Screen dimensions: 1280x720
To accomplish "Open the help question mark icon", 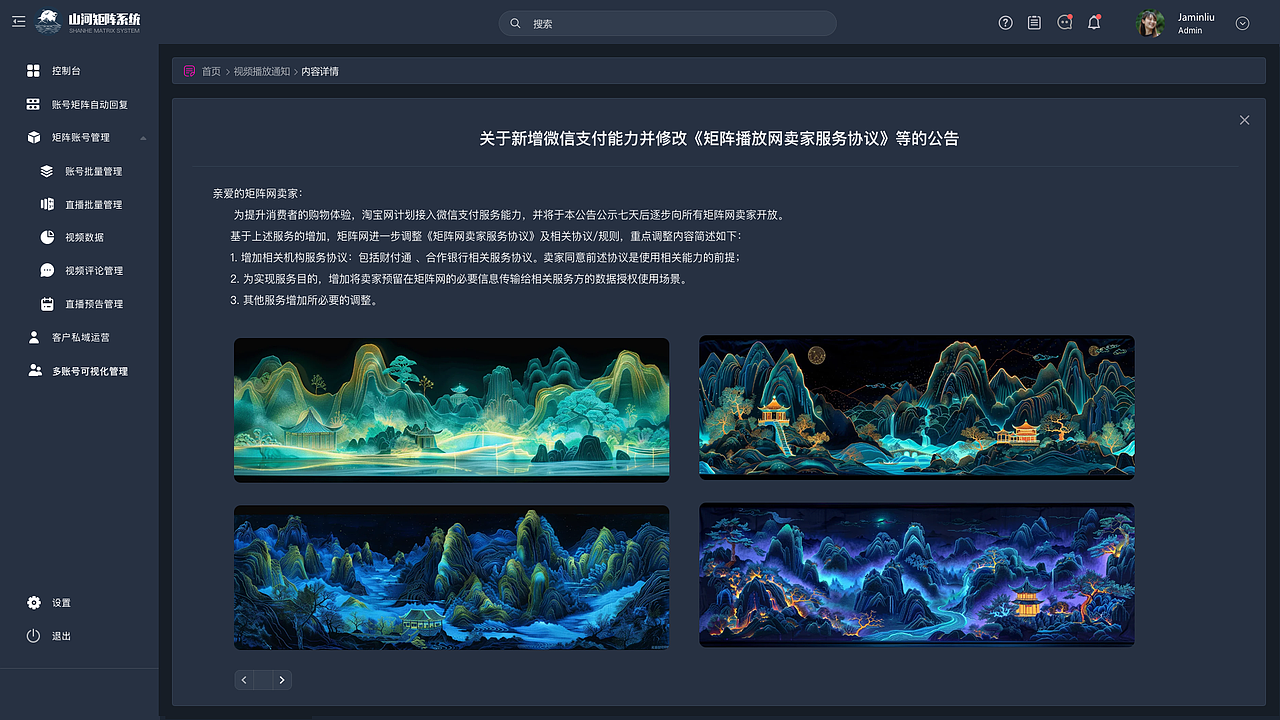I will pyautogui.click(x=1006, y=23).
